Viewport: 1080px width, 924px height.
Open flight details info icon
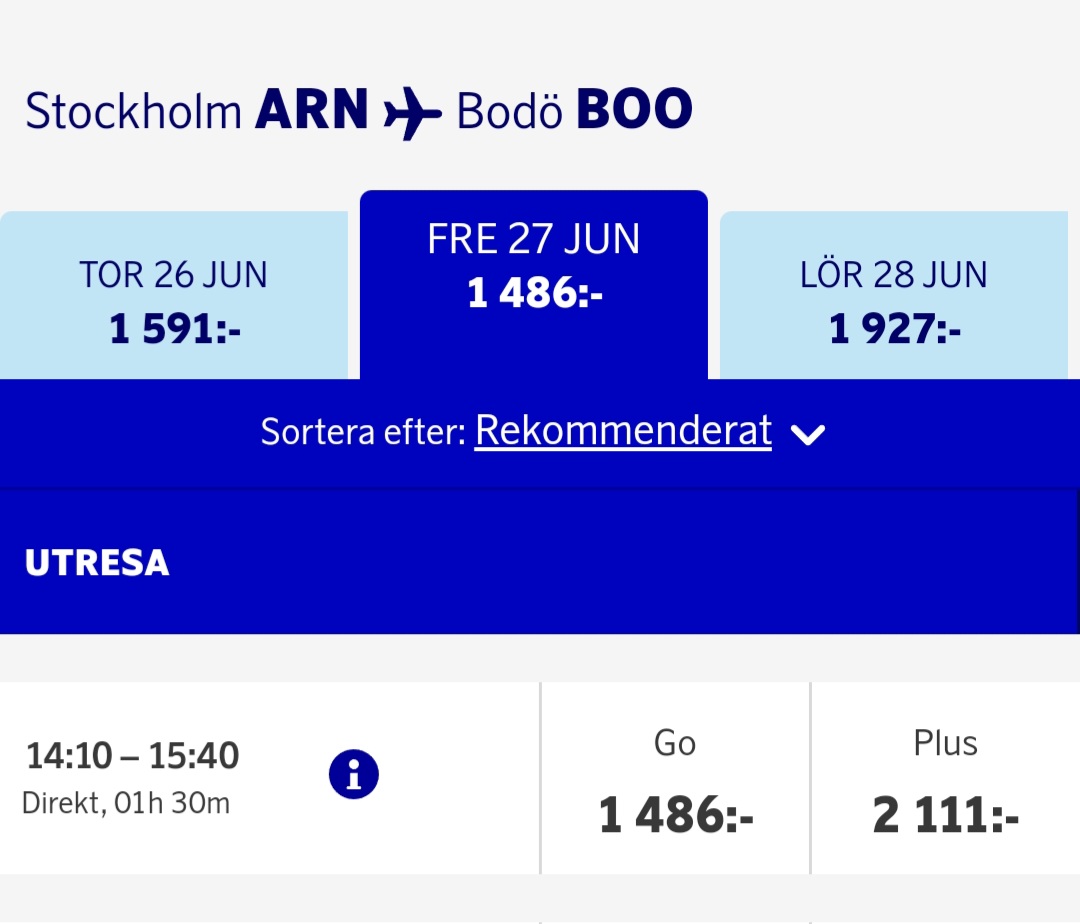click(x=353, y=774)
